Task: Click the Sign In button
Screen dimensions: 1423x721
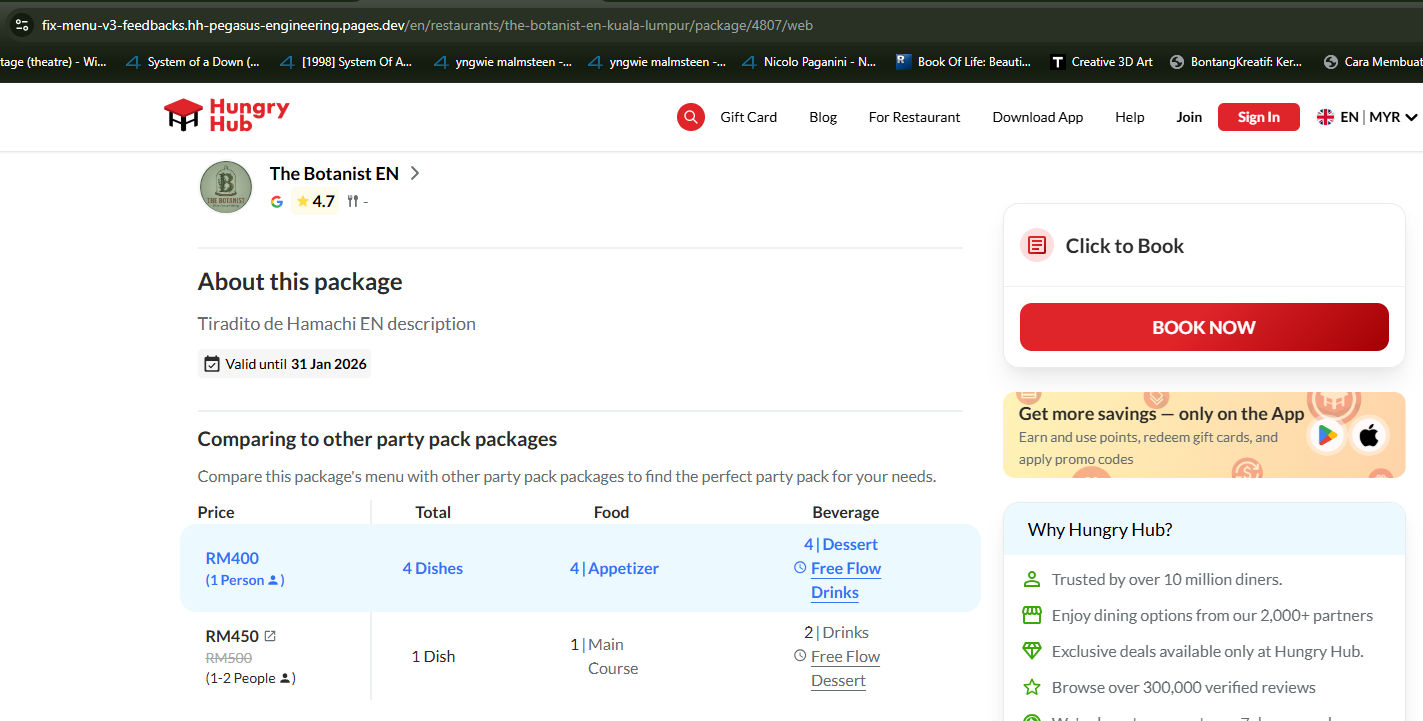Action: pos(1258,117)
